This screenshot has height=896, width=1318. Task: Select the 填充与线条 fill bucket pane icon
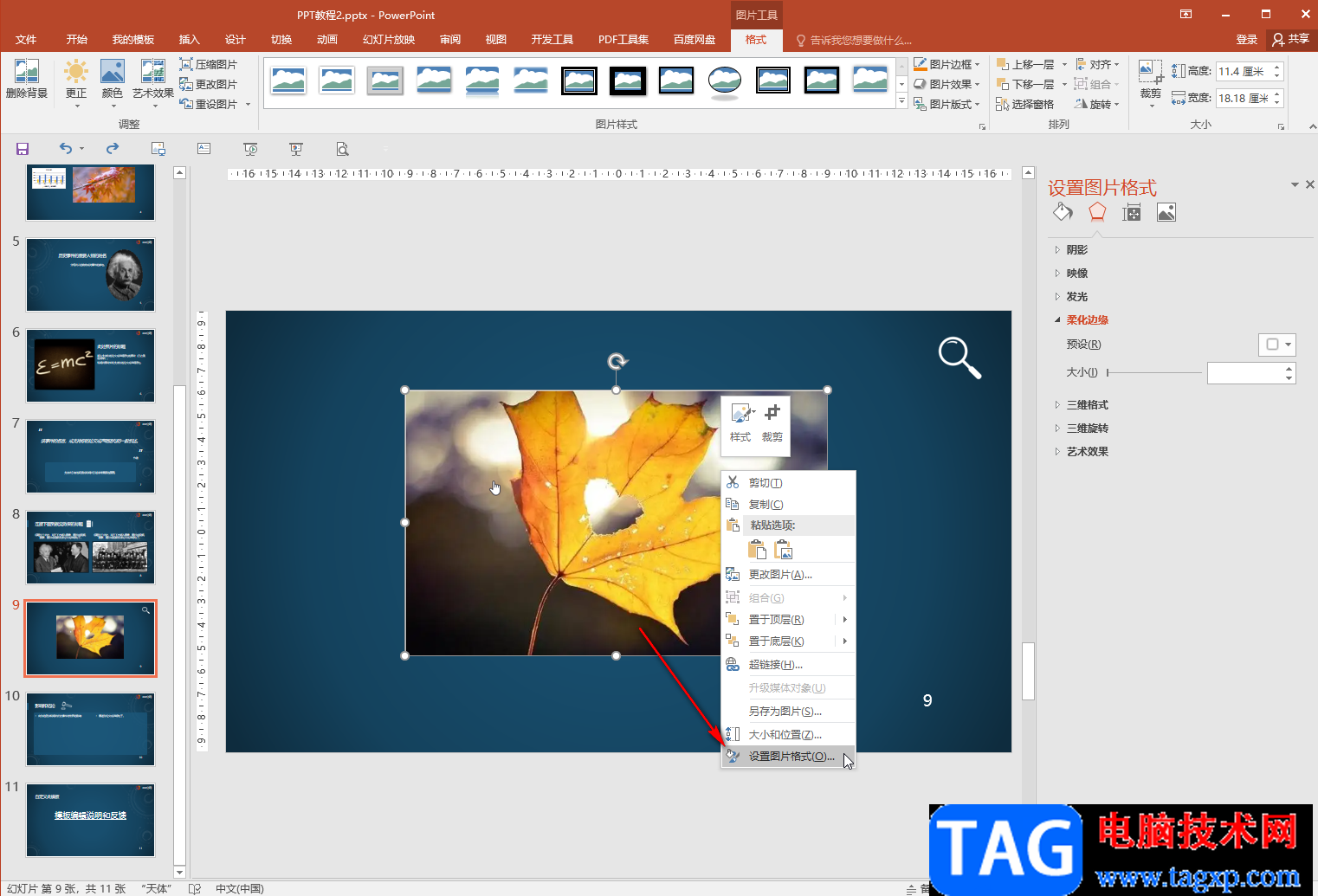tap(1063, 212)
